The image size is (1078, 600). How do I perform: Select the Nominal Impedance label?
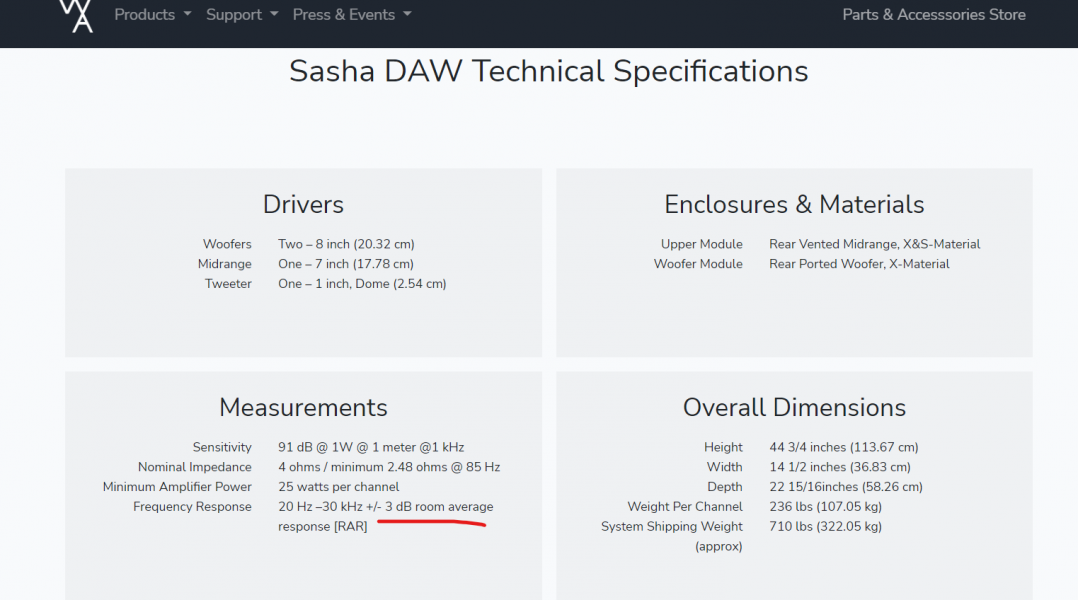click(195, 467)
